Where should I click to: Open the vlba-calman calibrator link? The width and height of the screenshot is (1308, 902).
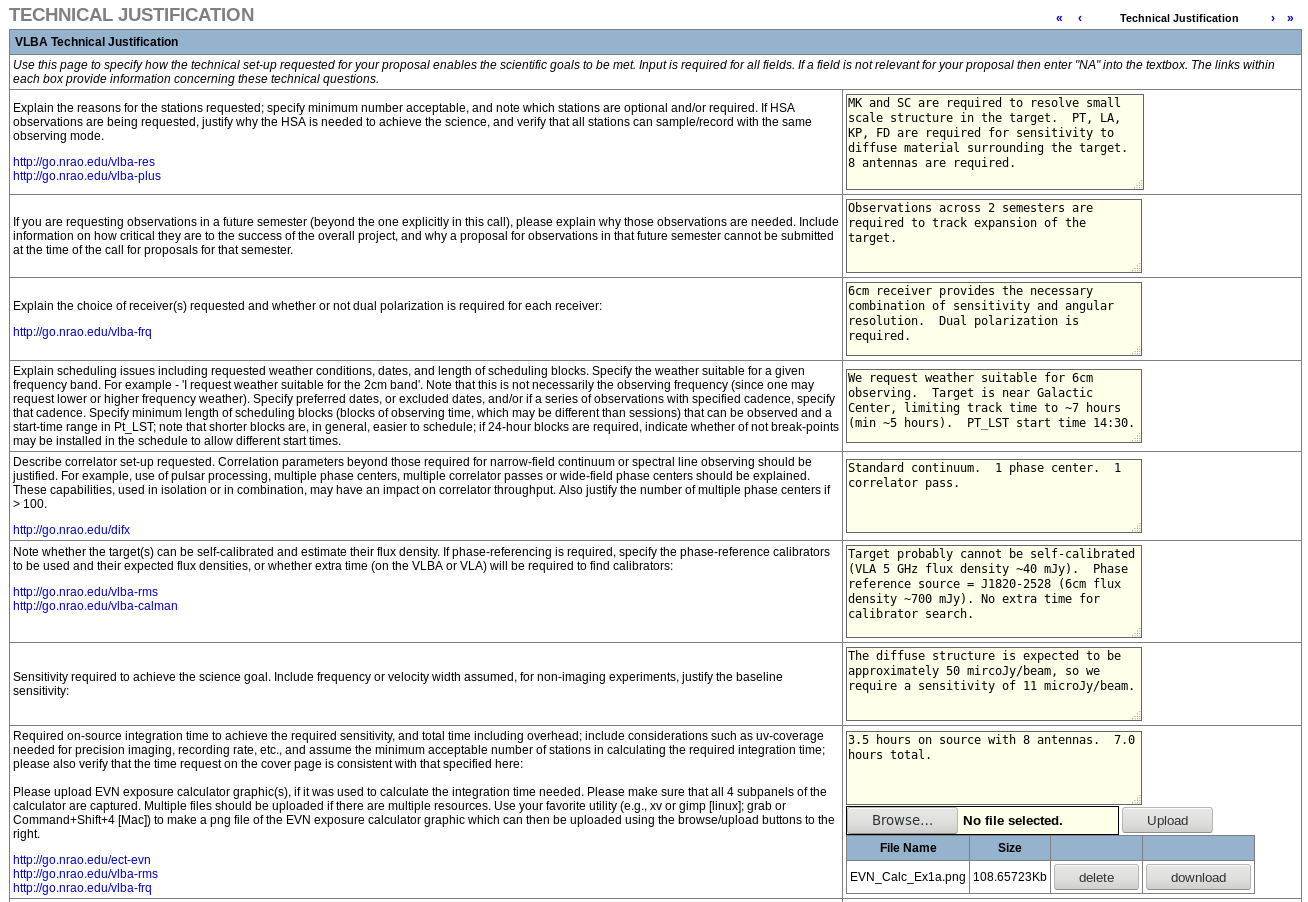click(94, 605)
